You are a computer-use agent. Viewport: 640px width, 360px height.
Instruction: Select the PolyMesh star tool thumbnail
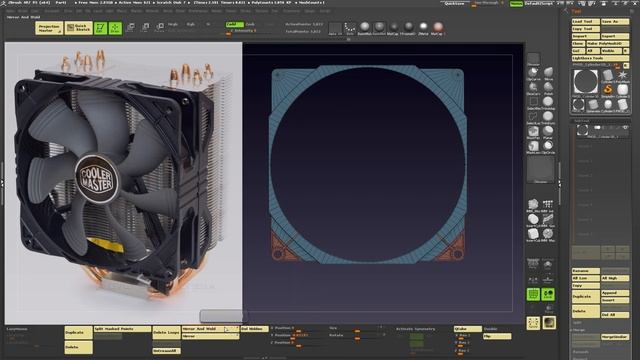(622, 75)
